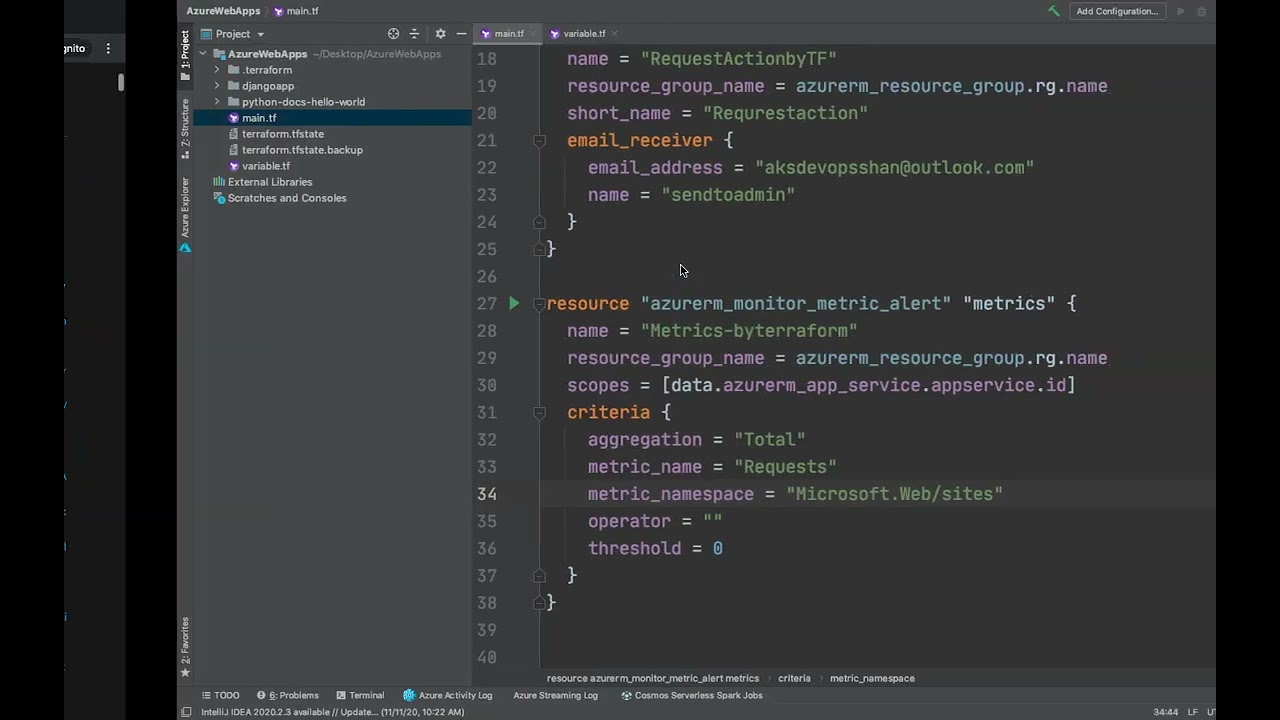Toggle the Azure Explorer tool window stripe
Viewport: 1280px width, 720px height.
(x=185, y=214)
